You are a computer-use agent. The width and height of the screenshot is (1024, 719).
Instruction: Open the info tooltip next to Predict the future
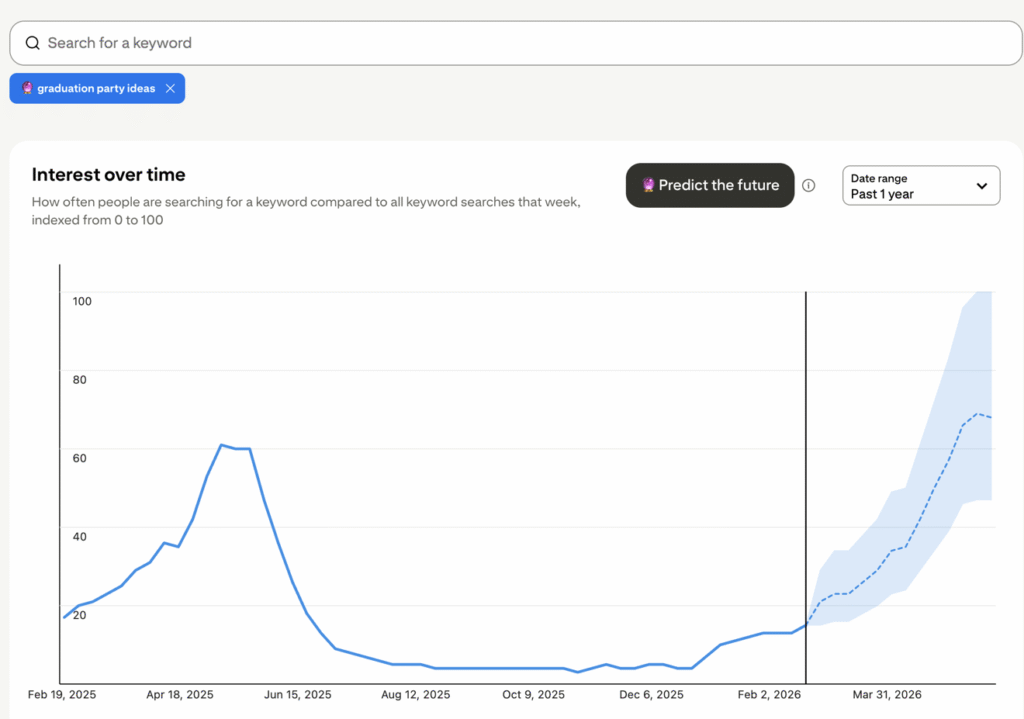click(x=808, y=185)
